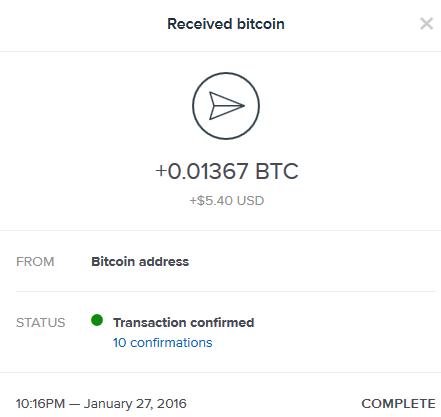Open the 10 confirmations link

162,343
